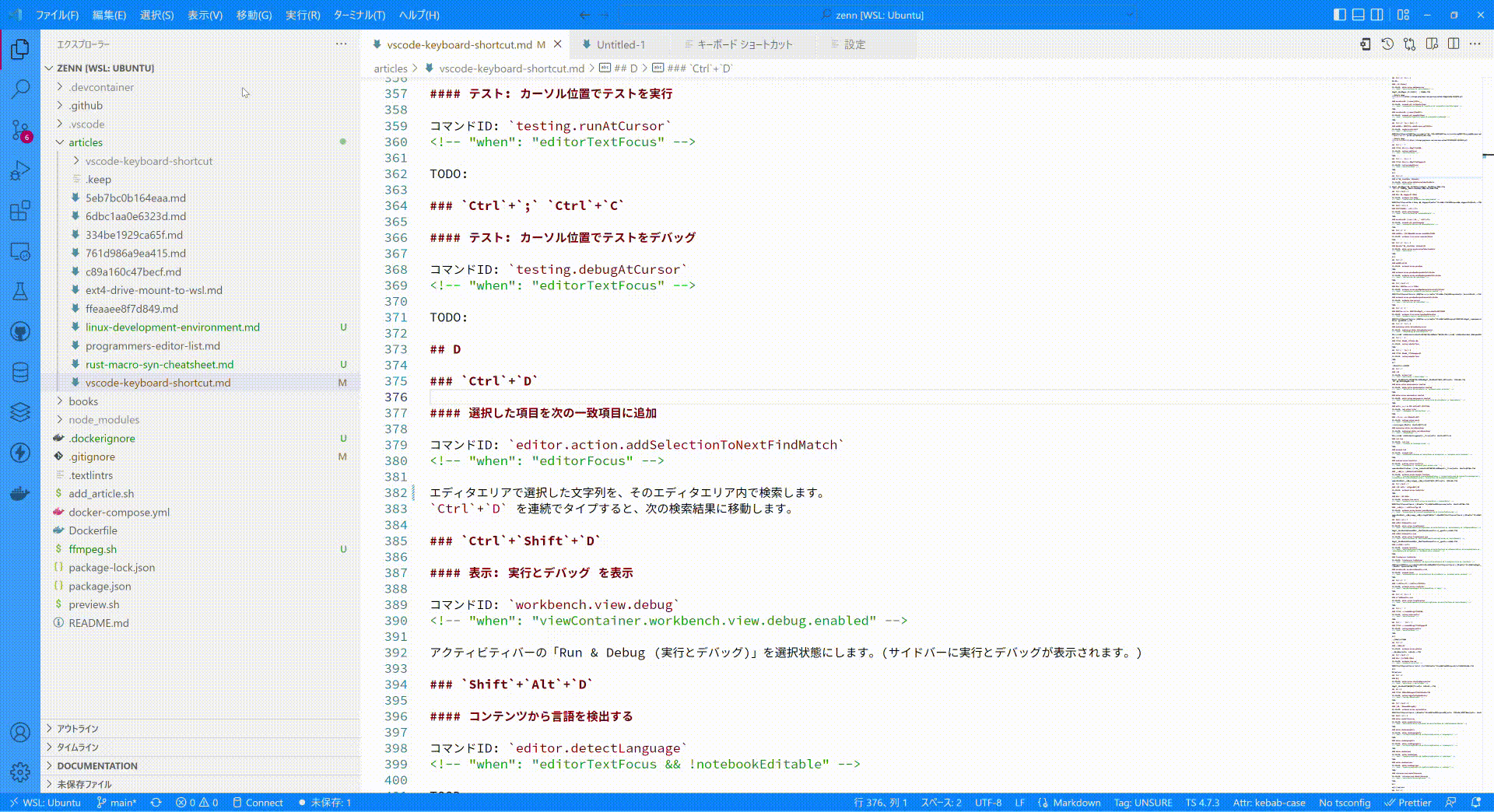Screen dimensions: 1494x812
Task: Click Connect in the status bar
Action: click(258, 803)
